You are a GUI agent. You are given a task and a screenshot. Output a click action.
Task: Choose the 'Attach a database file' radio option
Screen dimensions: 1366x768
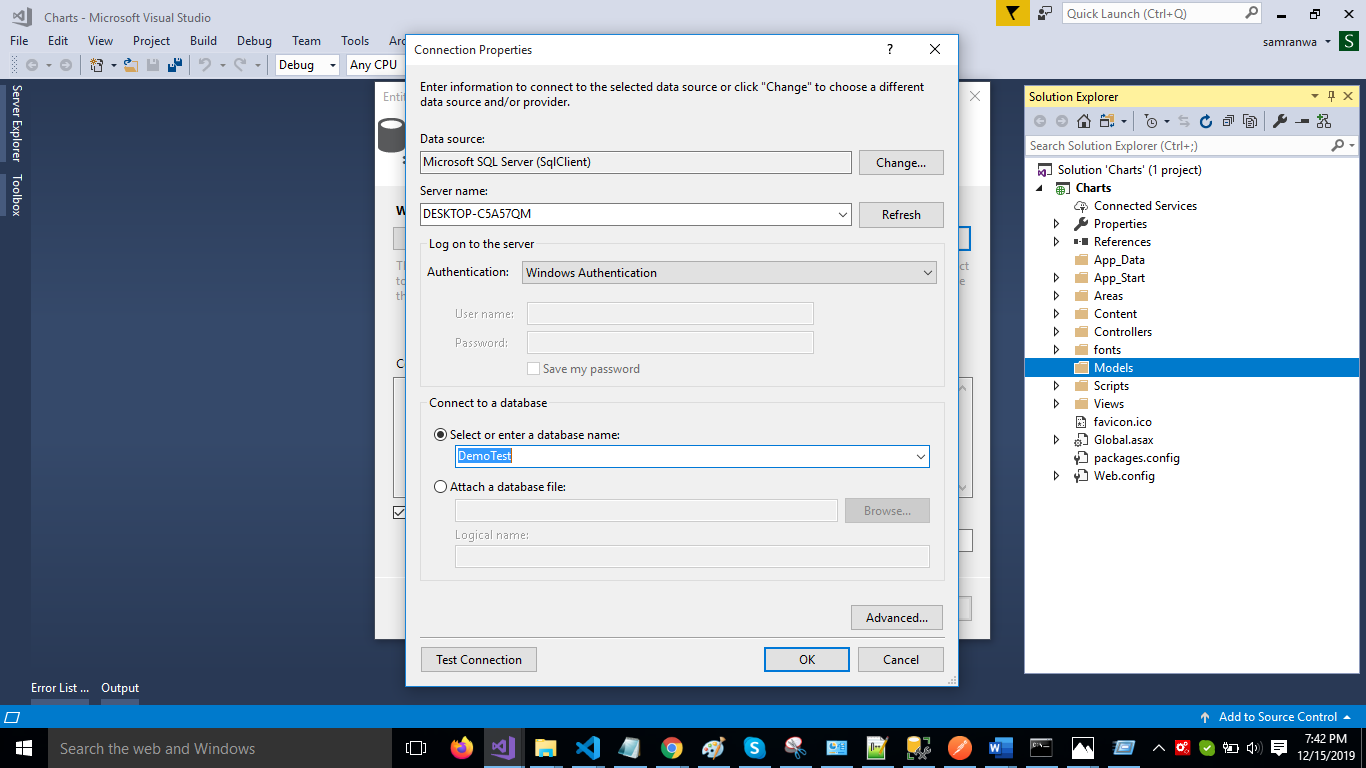point(441,487)
